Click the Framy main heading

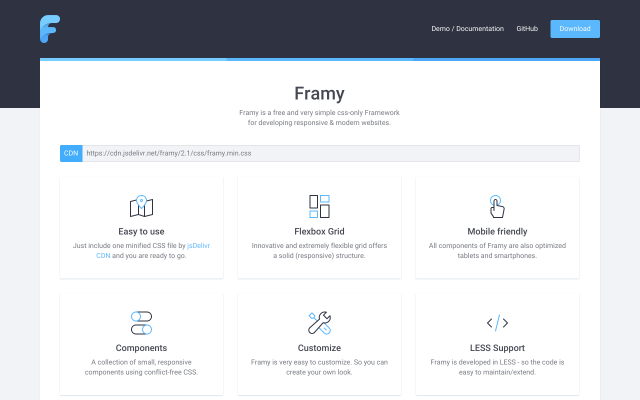(x=319, y=94)
